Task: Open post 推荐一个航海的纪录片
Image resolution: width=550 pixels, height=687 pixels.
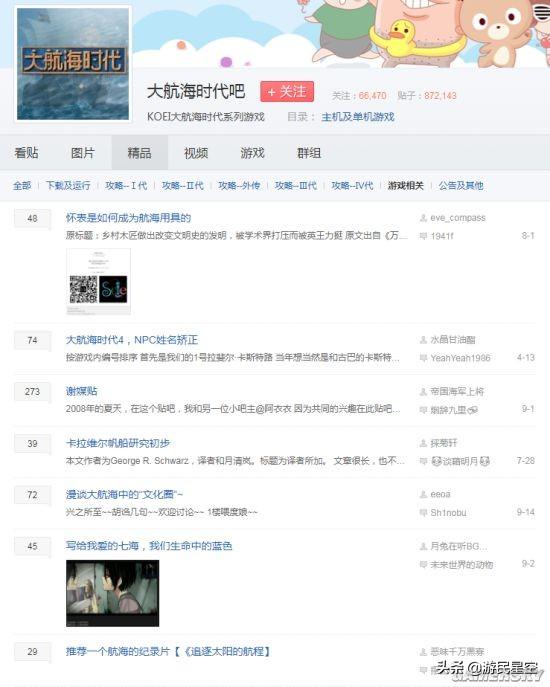Action: point(168,652)
